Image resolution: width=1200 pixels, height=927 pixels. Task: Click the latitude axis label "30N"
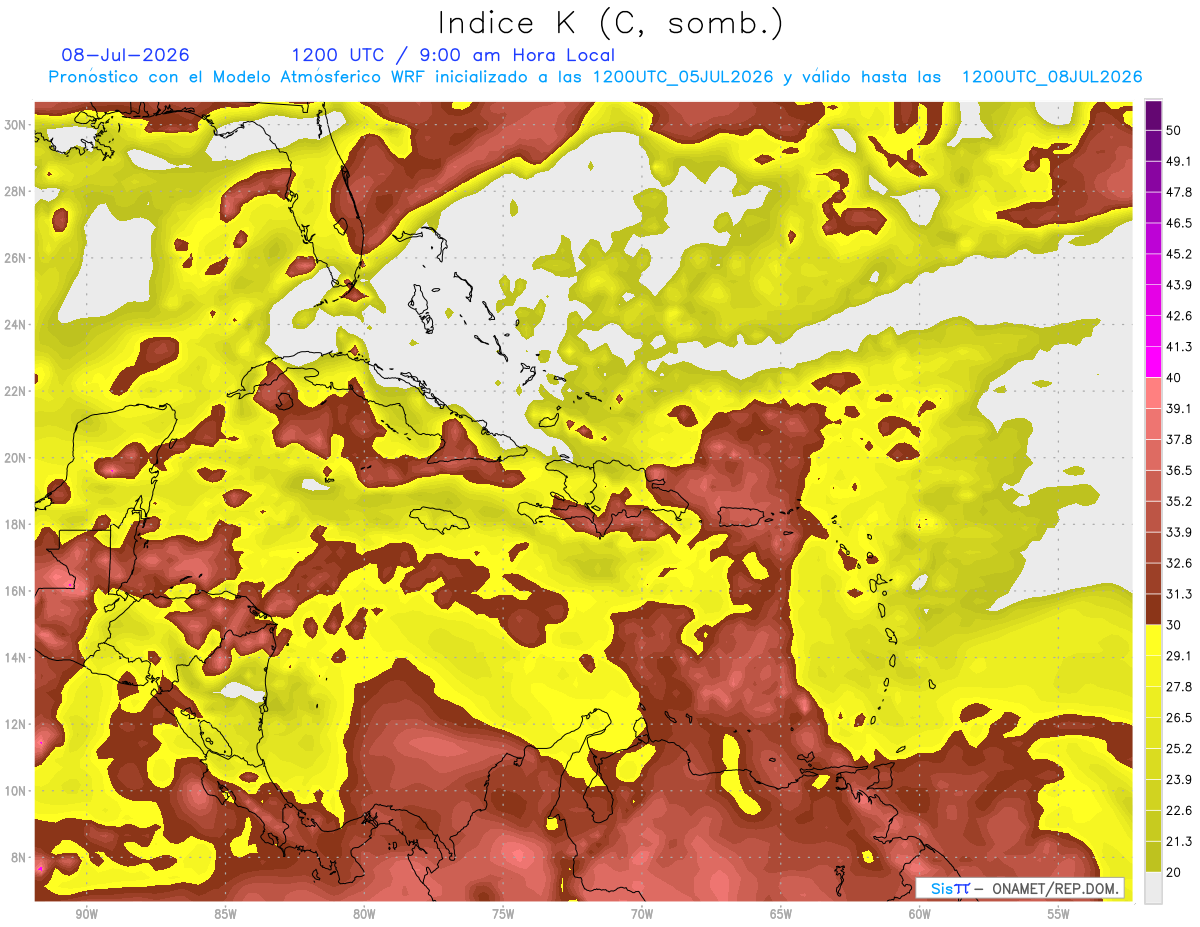tap(15, 125)
